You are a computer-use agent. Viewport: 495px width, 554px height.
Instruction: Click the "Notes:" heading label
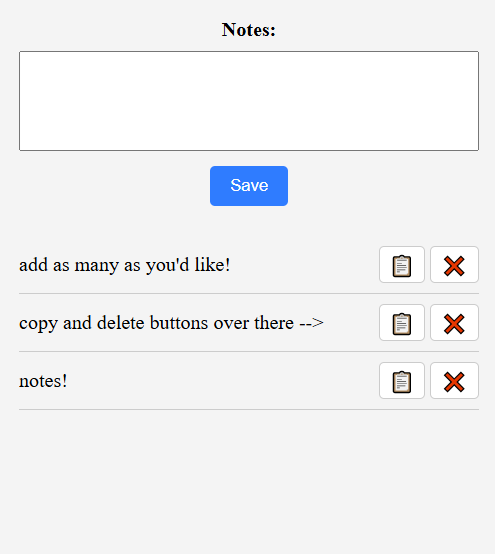pyautogui.click(x=249, y=29)
